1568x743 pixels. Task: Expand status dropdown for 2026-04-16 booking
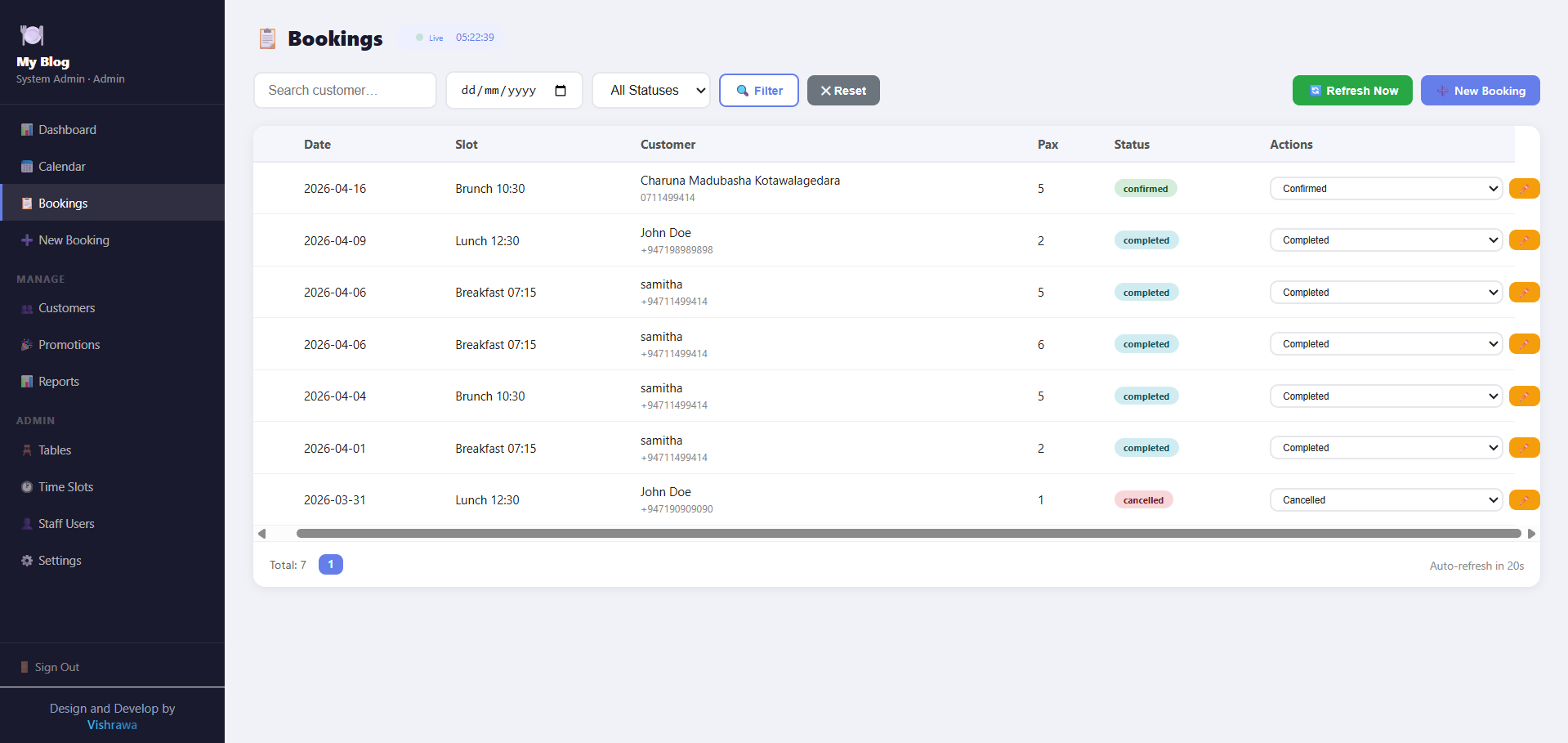[x=1386, y=189]
